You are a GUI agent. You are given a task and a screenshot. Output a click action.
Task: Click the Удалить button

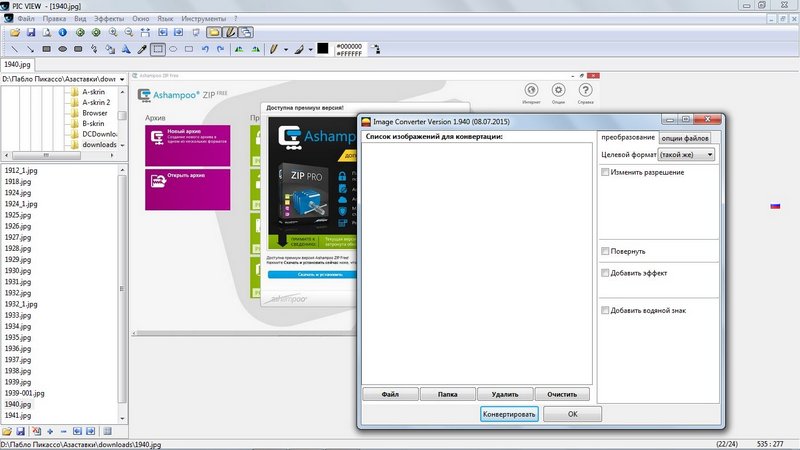pos(505,394)
